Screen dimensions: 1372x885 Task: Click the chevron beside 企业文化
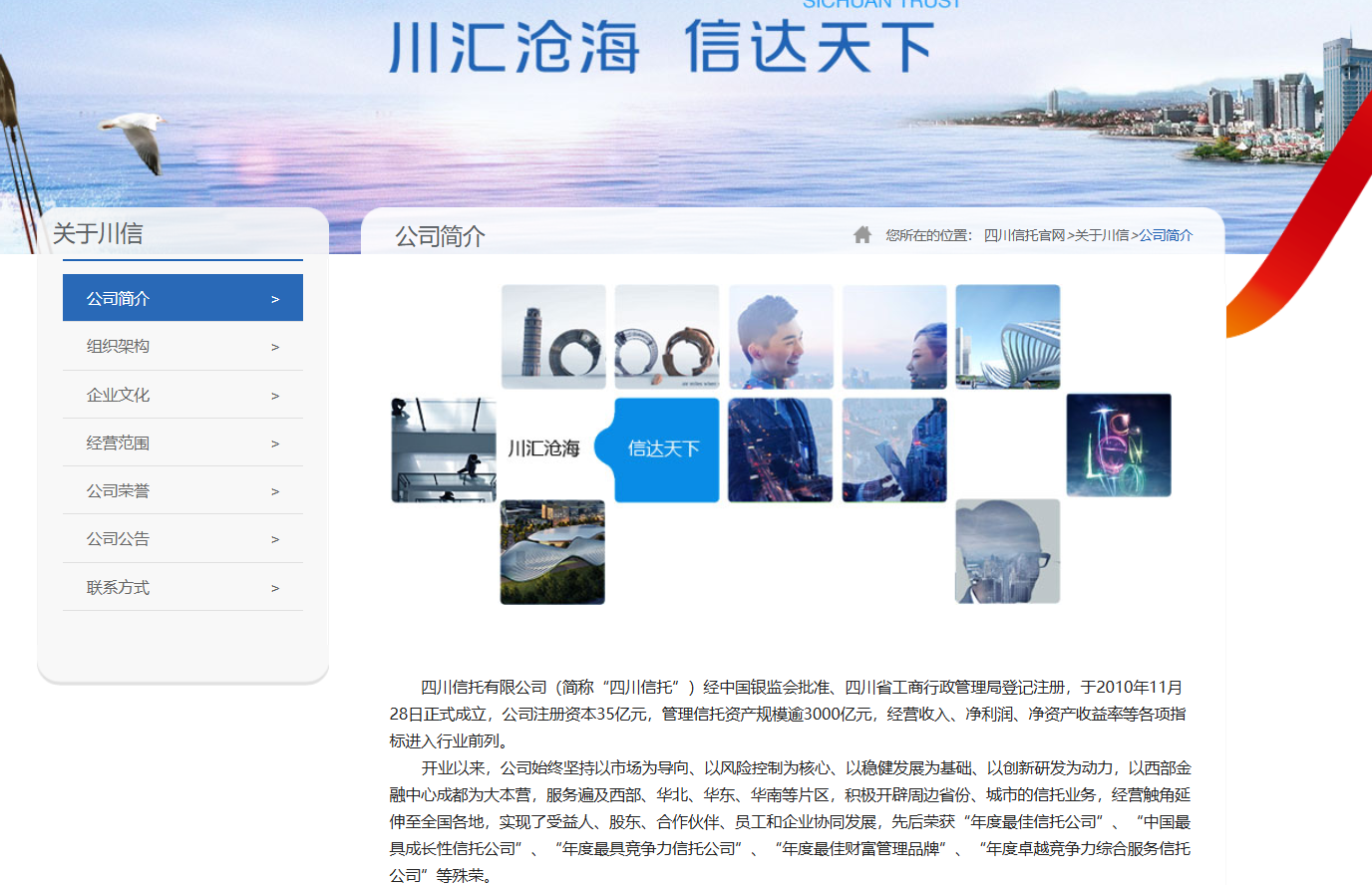pos(275,396)
